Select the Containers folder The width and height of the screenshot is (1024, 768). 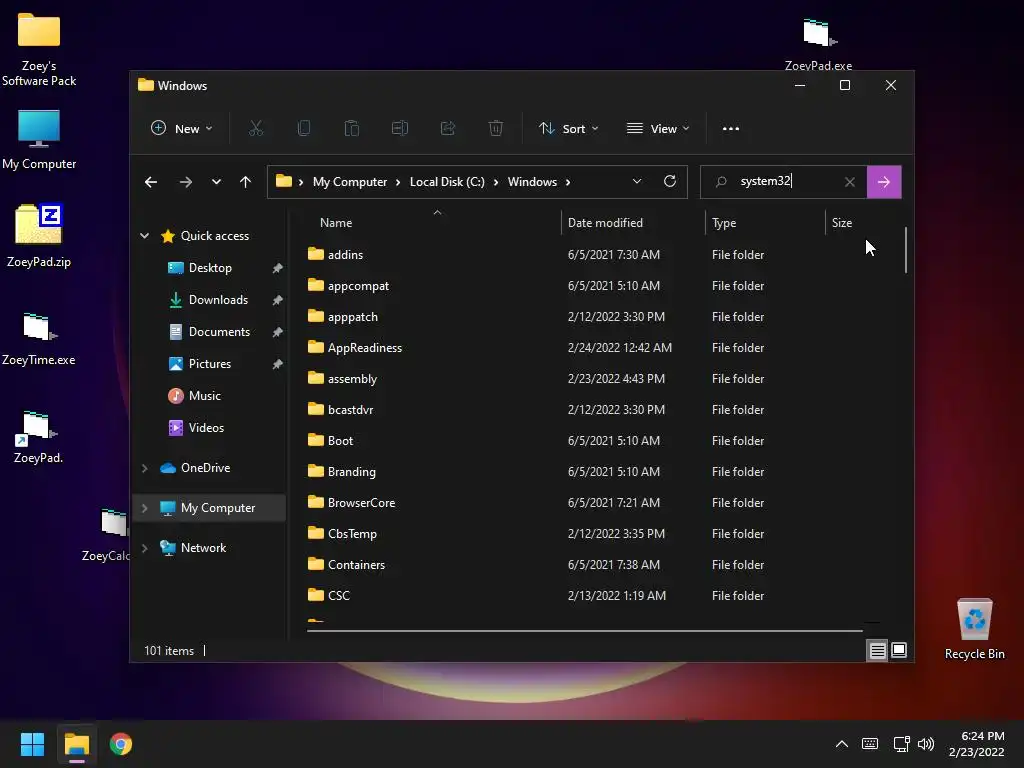click(x=356, y=565)
